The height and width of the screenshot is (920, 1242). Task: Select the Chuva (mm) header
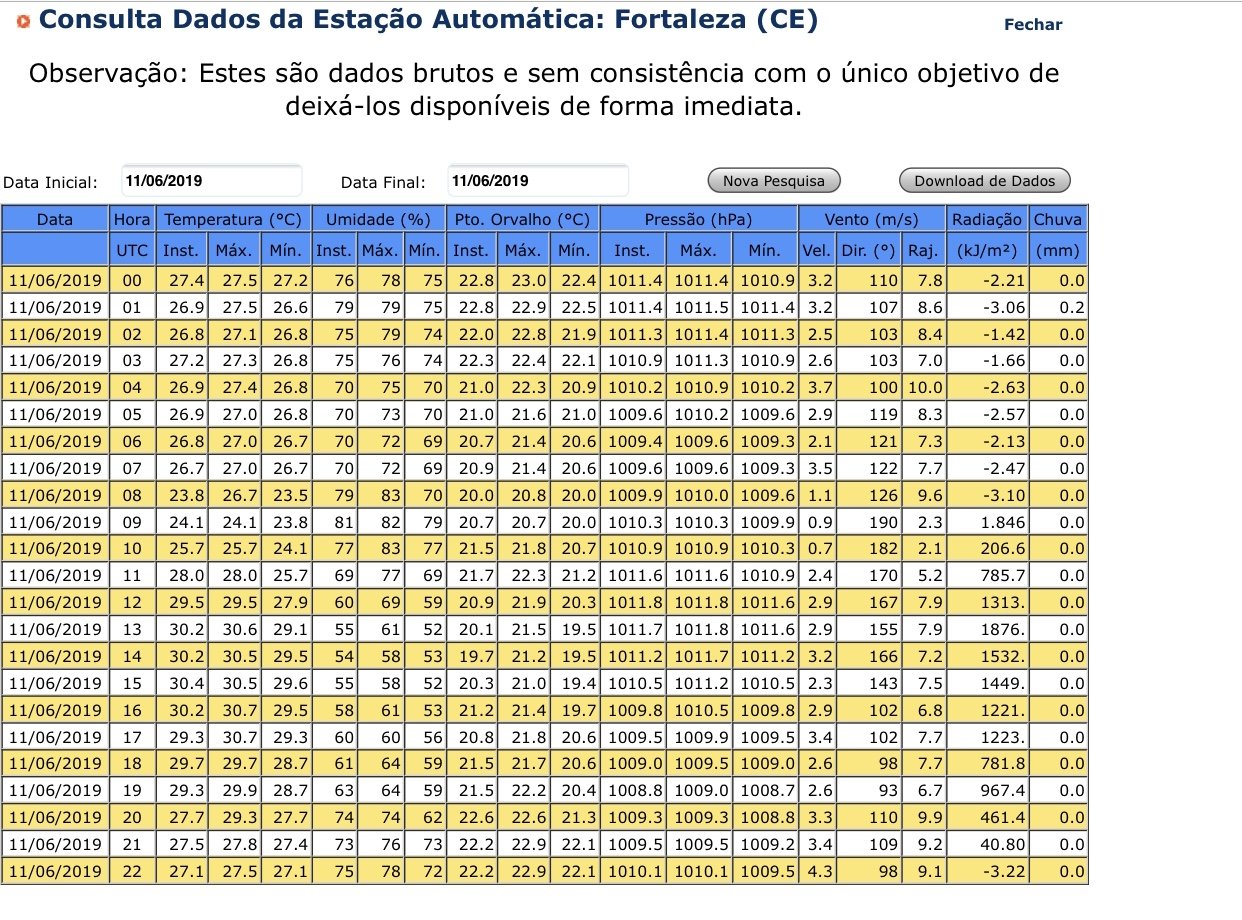pos(1058,219)
